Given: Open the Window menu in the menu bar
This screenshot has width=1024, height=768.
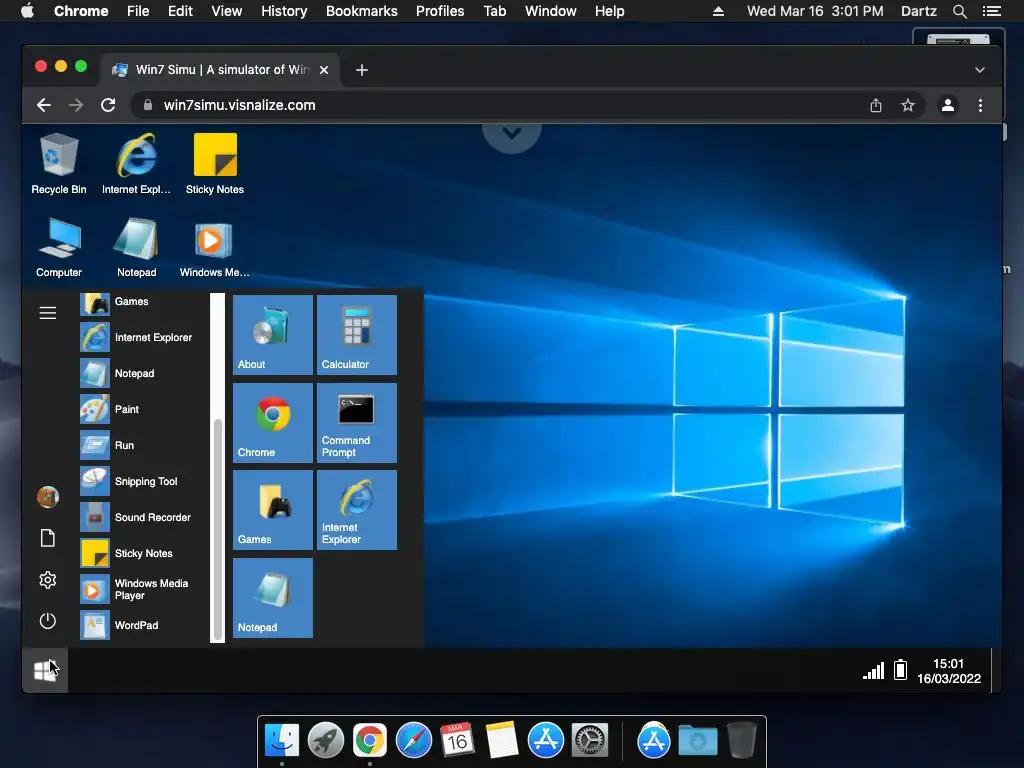Looking at the screenshot, I should tap(551, 11).
